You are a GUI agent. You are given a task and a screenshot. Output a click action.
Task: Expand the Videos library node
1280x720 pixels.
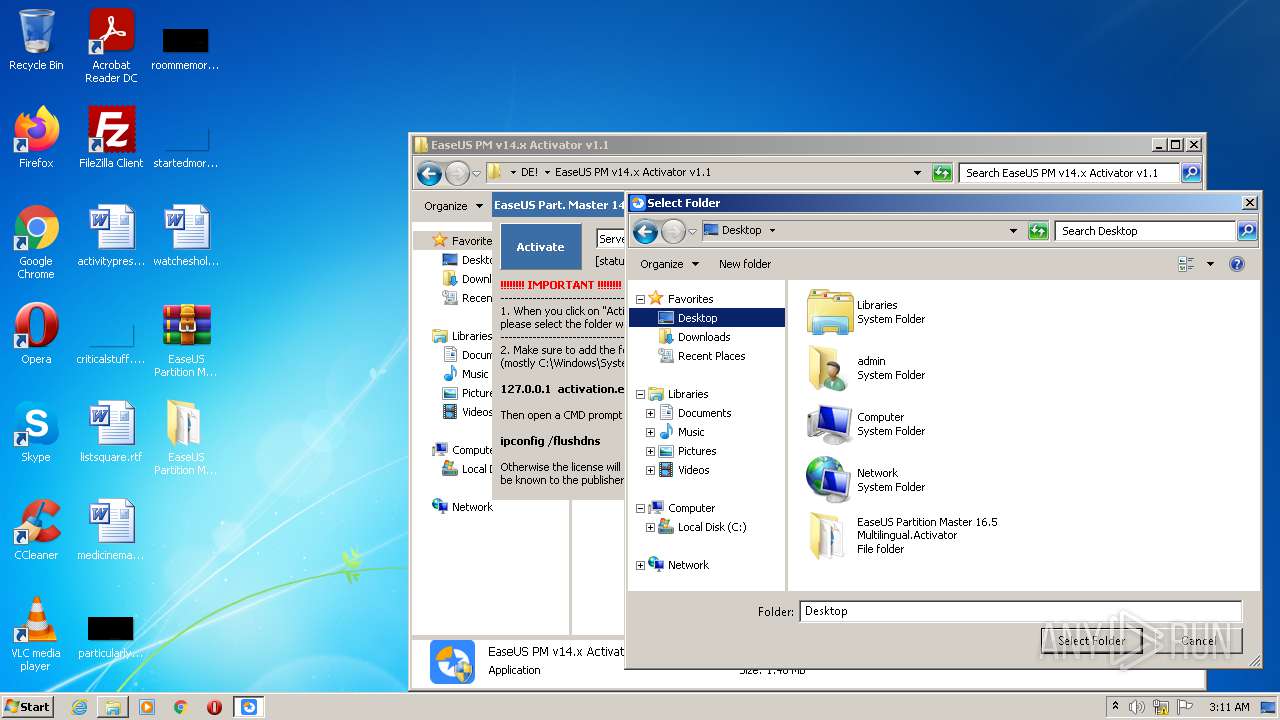click(650, 470)
